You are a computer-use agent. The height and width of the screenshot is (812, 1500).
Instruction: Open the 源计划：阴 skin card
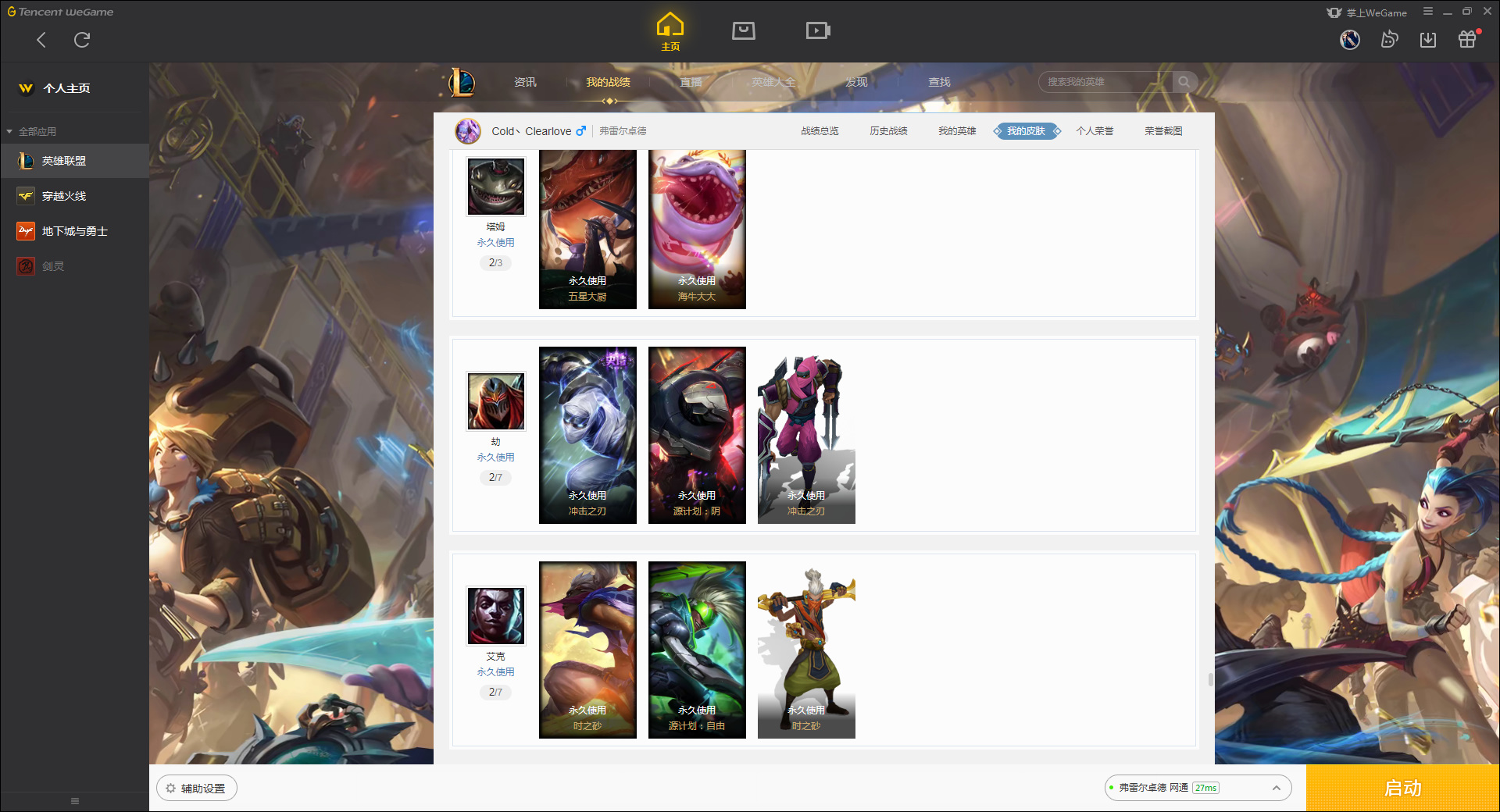tap(697, 435)
